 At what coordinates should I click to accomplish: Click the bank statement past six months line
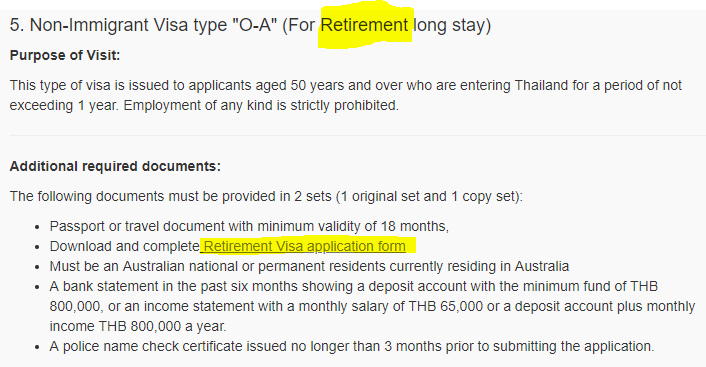[354, 286]
